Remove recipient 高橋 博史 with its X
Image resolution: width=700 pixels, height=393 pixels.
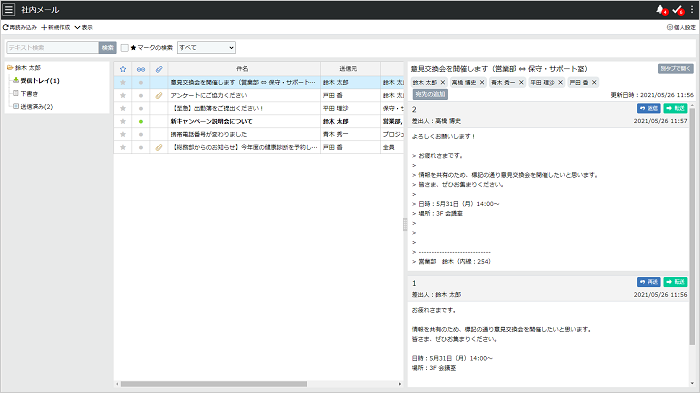point(482,82)
